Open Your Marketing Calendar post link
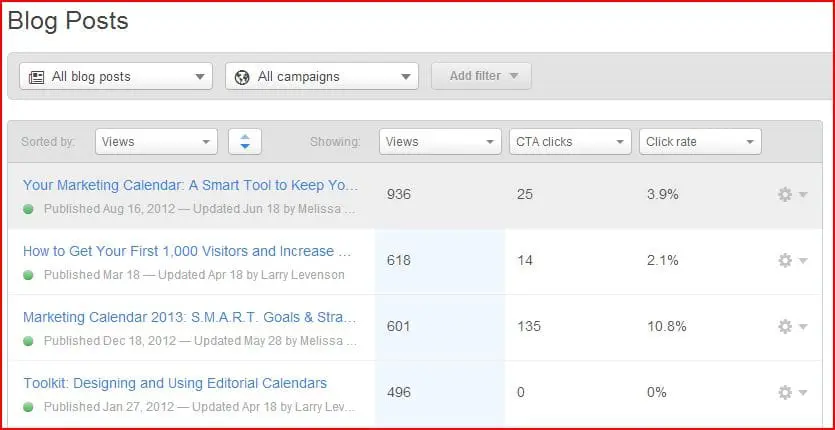The width and height of the screenshot is (835, 430). click(x=190, y=185)
